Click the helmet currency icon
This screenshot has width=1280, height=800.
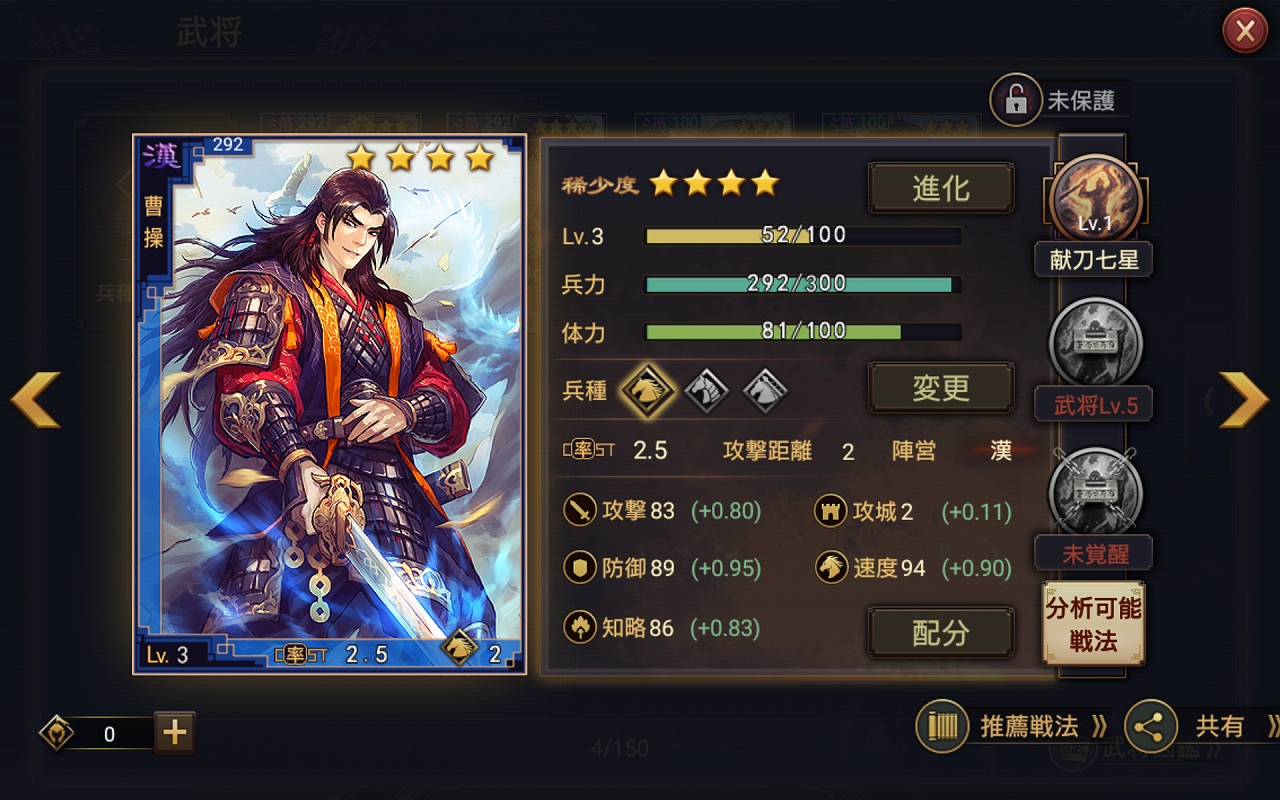coord(57,733)
